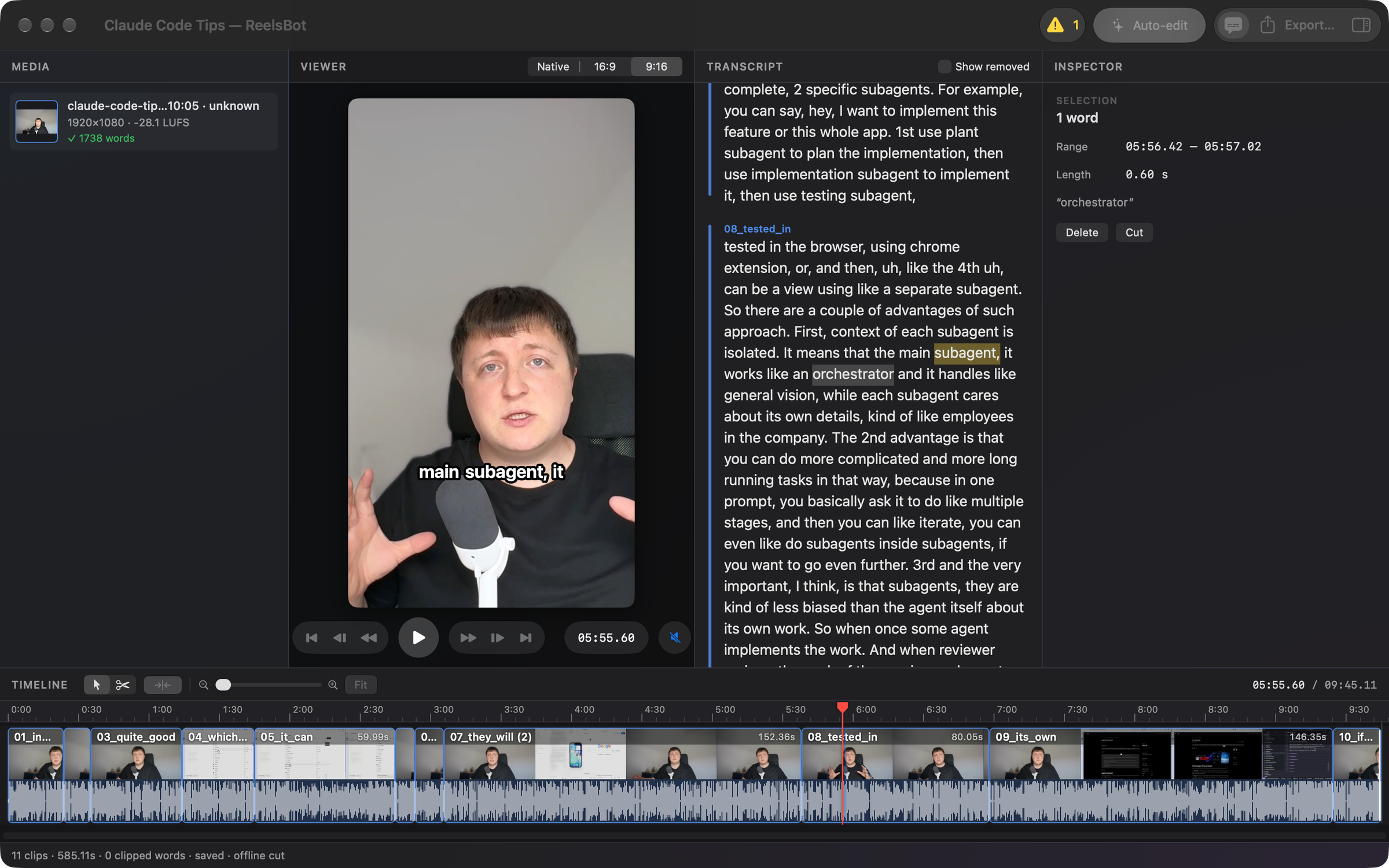Click the red playhead marker on ruler
The height and width of the screenshot is (868, 1389).
coord(842,707)
